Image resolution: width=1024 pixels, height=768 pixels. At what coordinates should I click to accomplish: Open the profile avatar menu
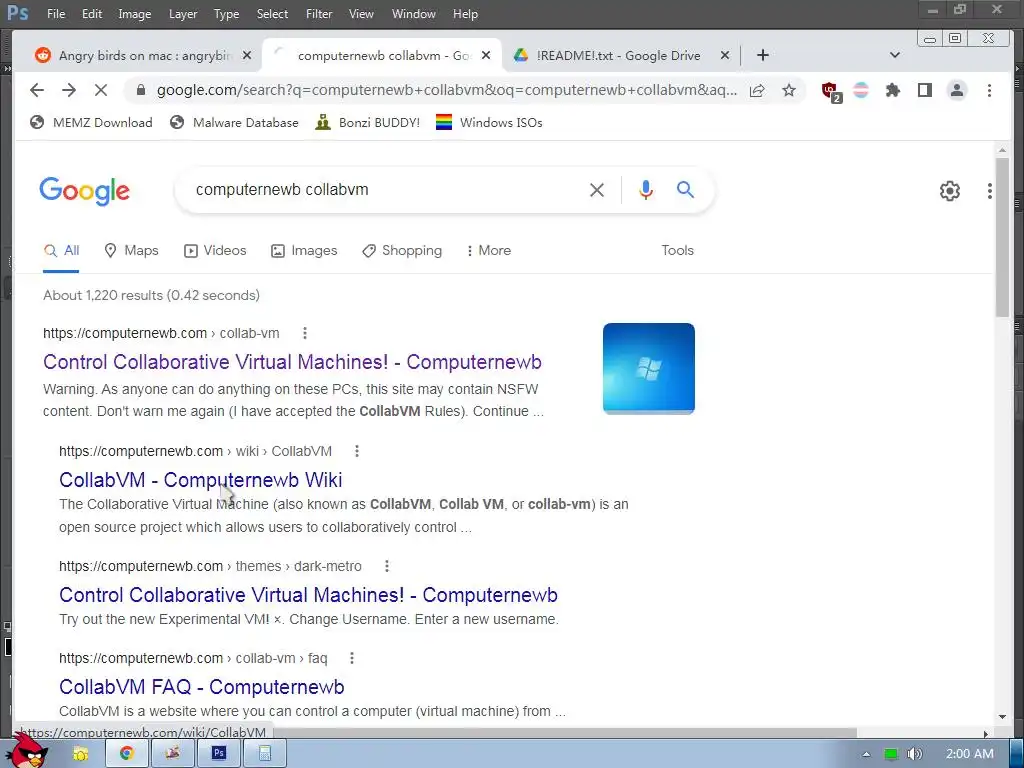click(x=957, y=90)
